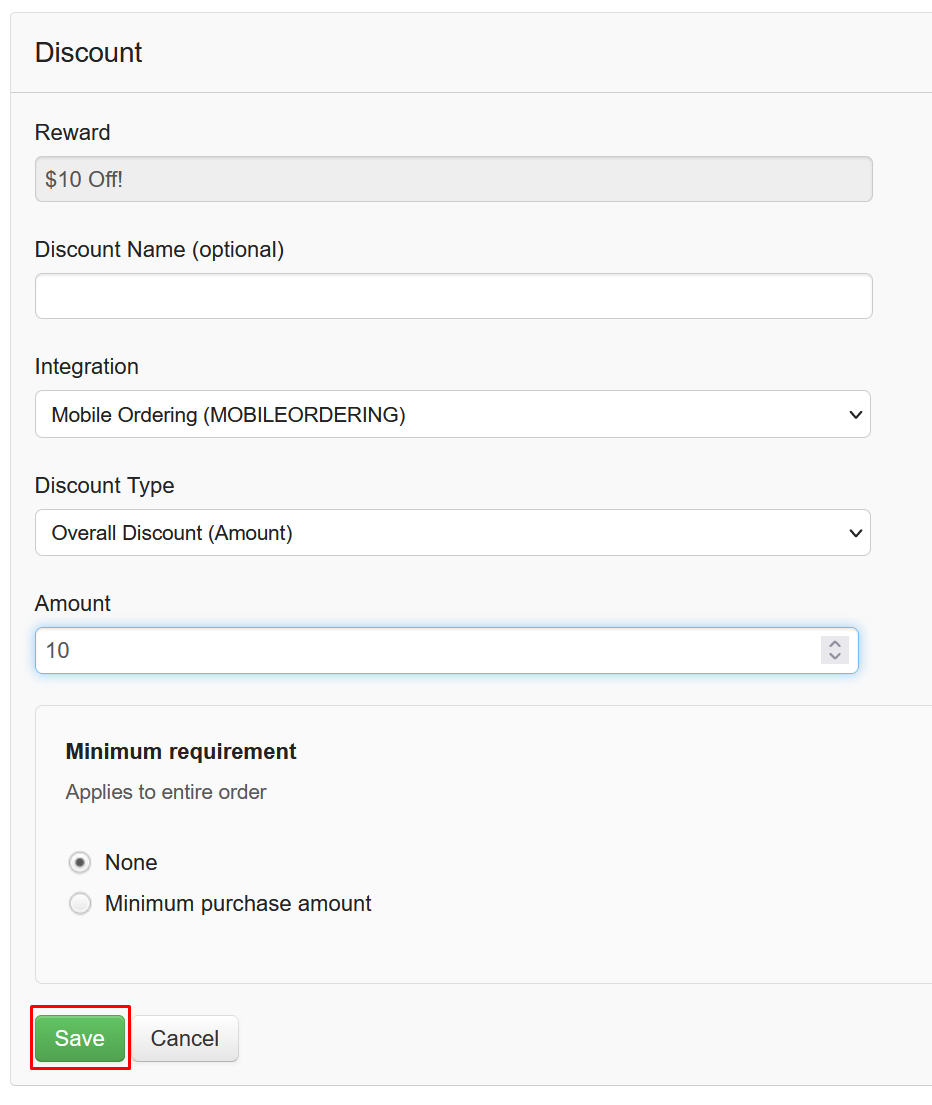Image resolution: width=932 pixels, height=1105 pixels.
Task: Click the Amount label
Action: (x=73, y=603)
